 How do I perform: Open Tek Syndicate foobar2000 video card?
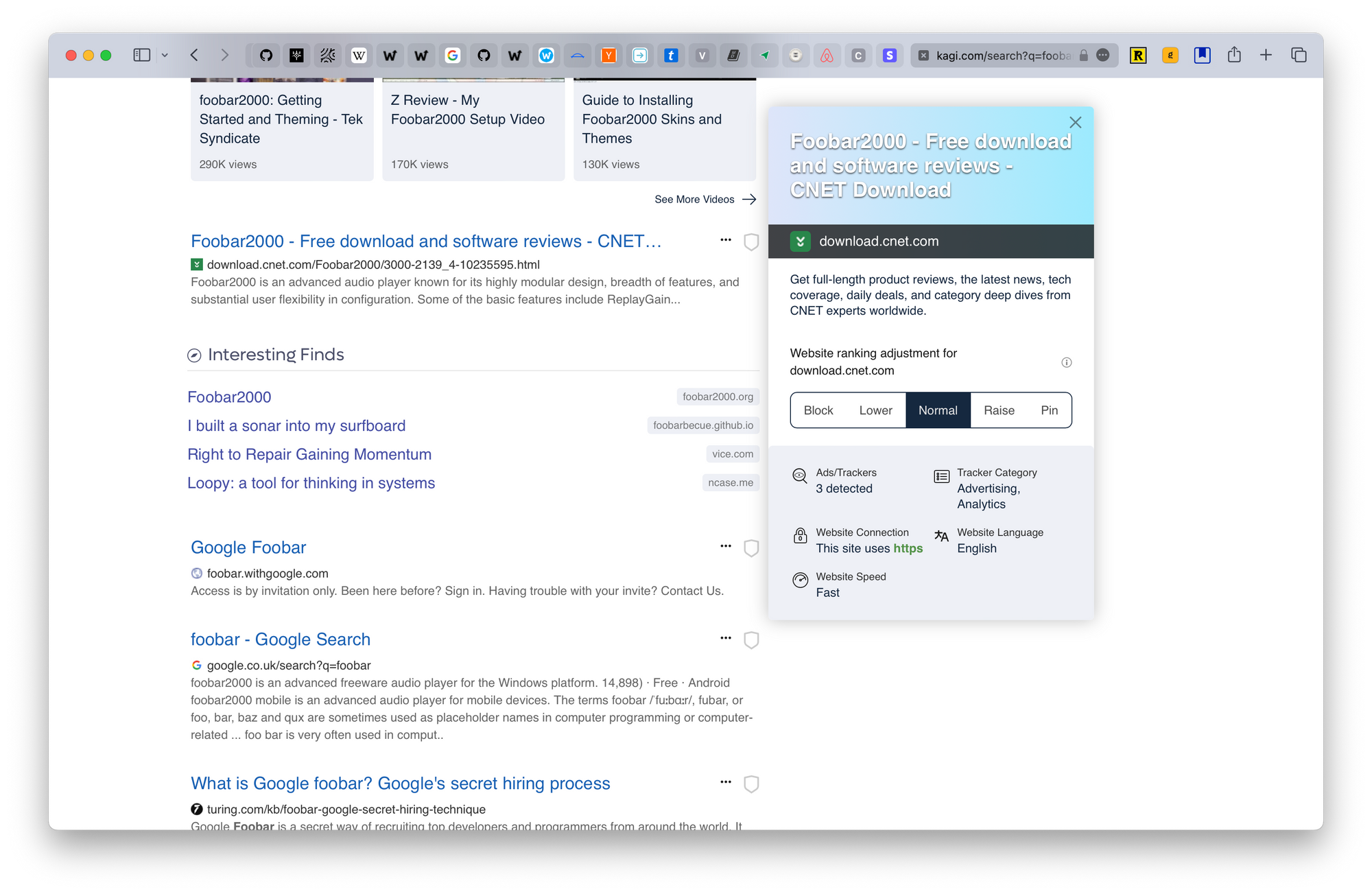pos(282,129)
